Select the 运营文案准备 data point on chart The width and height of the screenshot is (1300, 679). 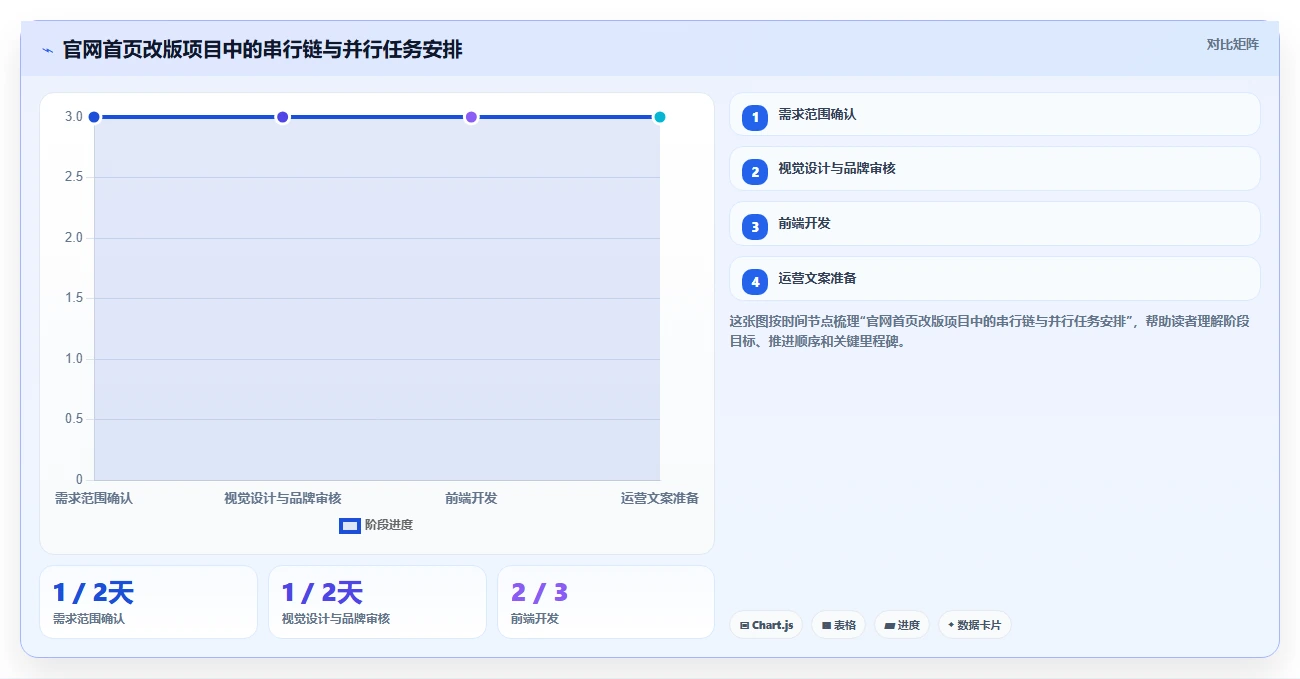(x=659, y=117)
